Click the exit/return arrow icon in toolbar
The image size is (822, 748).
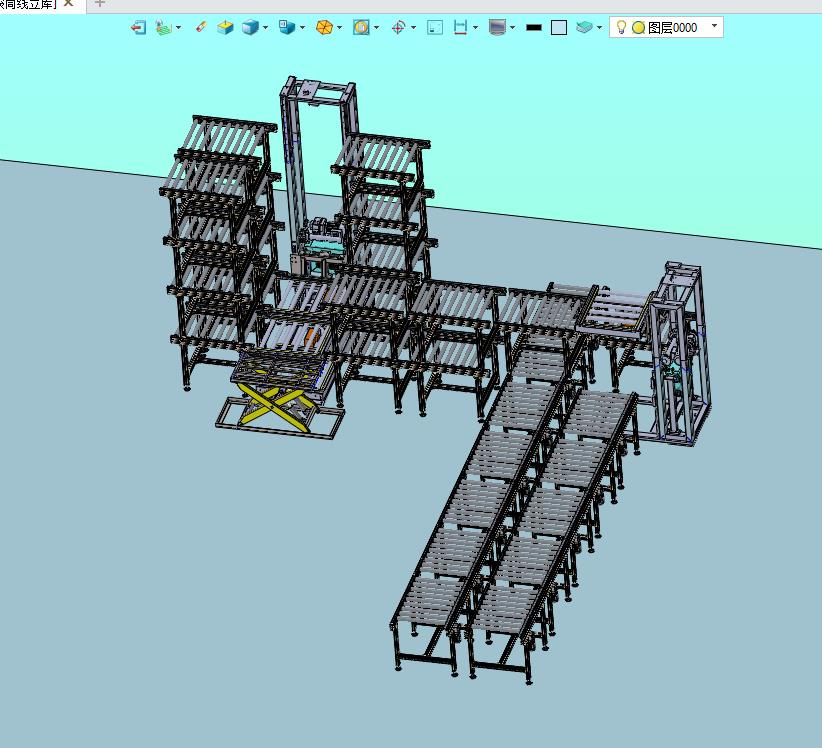click(138, 27)
